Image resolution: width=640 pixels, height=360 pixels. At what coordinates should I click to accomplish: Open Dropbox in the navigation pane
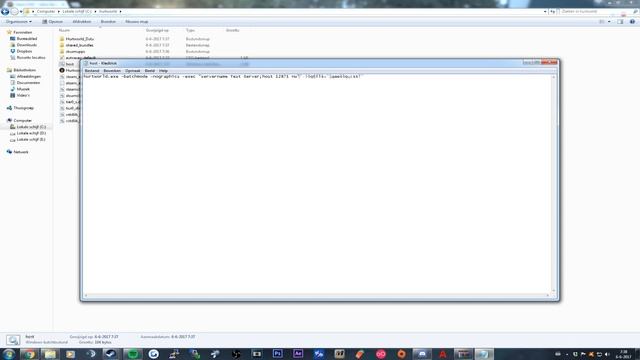pyautogui.click(x=24, y=51)
